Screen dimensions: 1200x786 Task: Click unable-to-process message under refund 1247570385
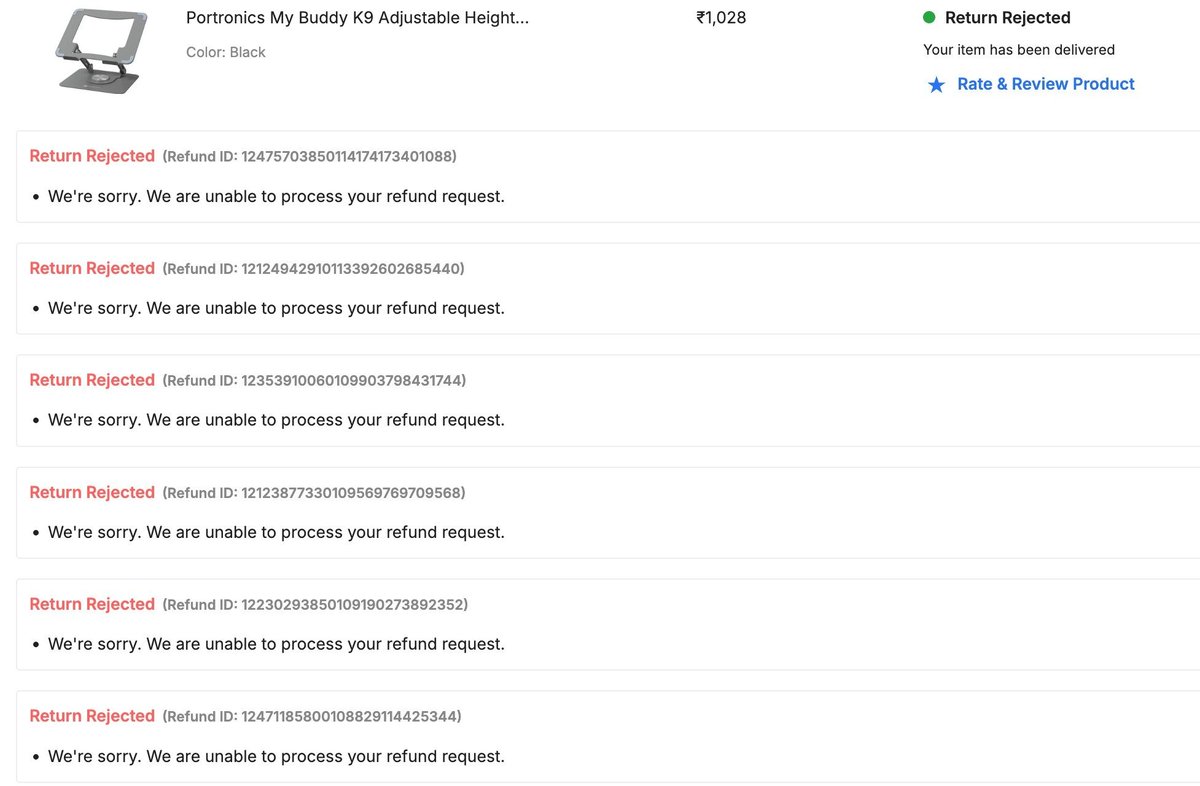coord(276,196)
